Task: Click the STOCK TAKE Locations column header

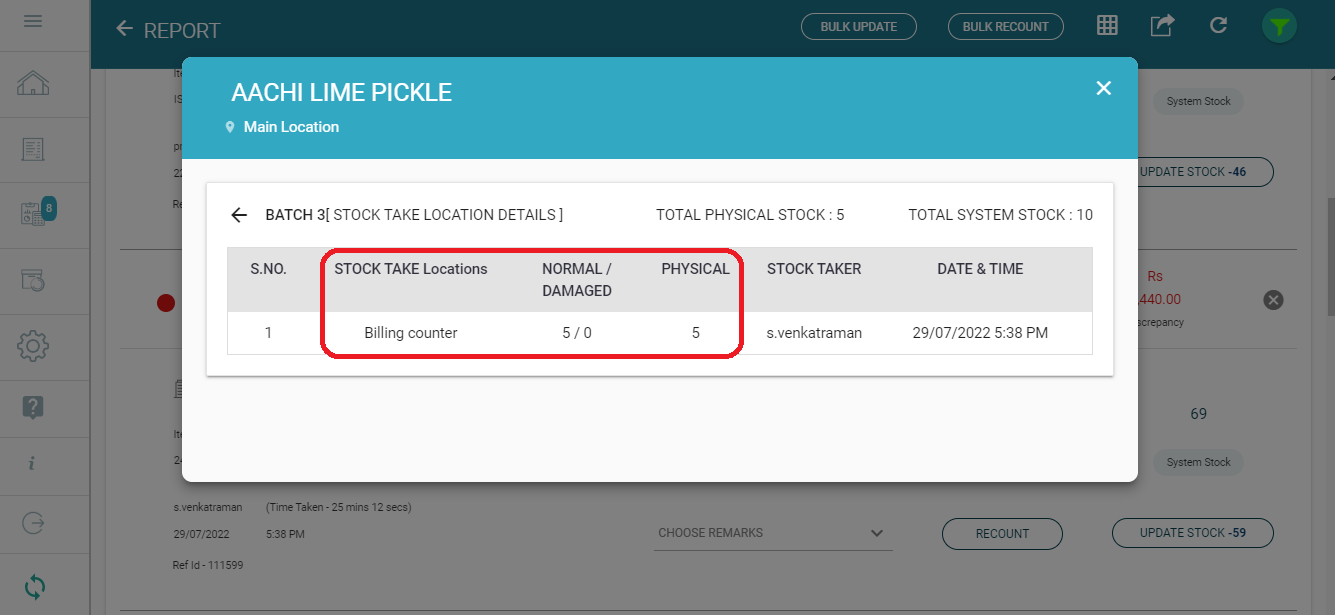Action: pyautogui.click(x=411, y=269)
